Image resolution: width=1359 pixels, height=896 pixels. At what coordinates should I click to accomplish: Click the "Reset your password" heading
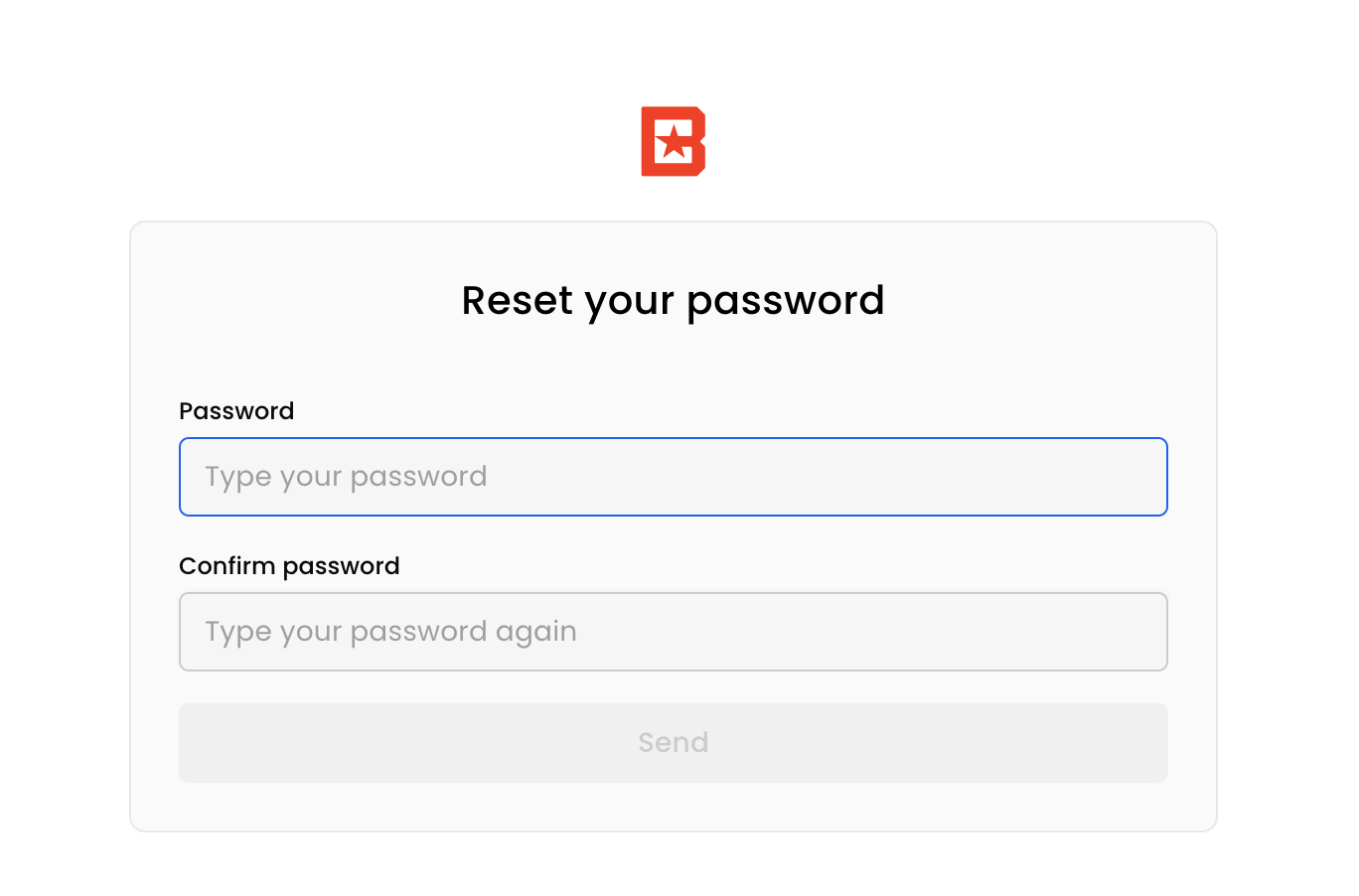[673, 301]
